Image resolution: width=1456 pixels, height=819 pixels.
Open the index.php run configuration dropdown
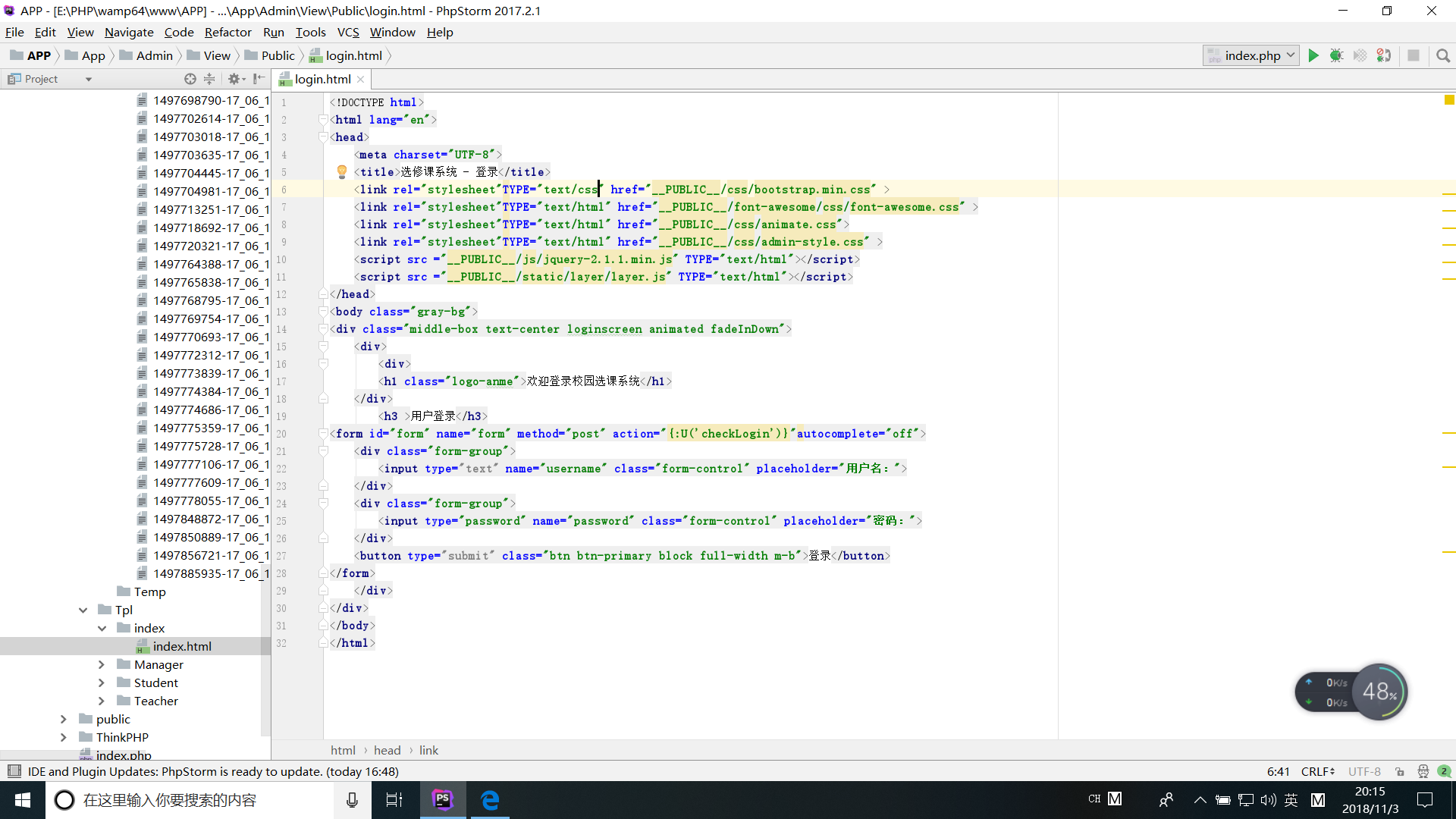tap(1250, 55)
